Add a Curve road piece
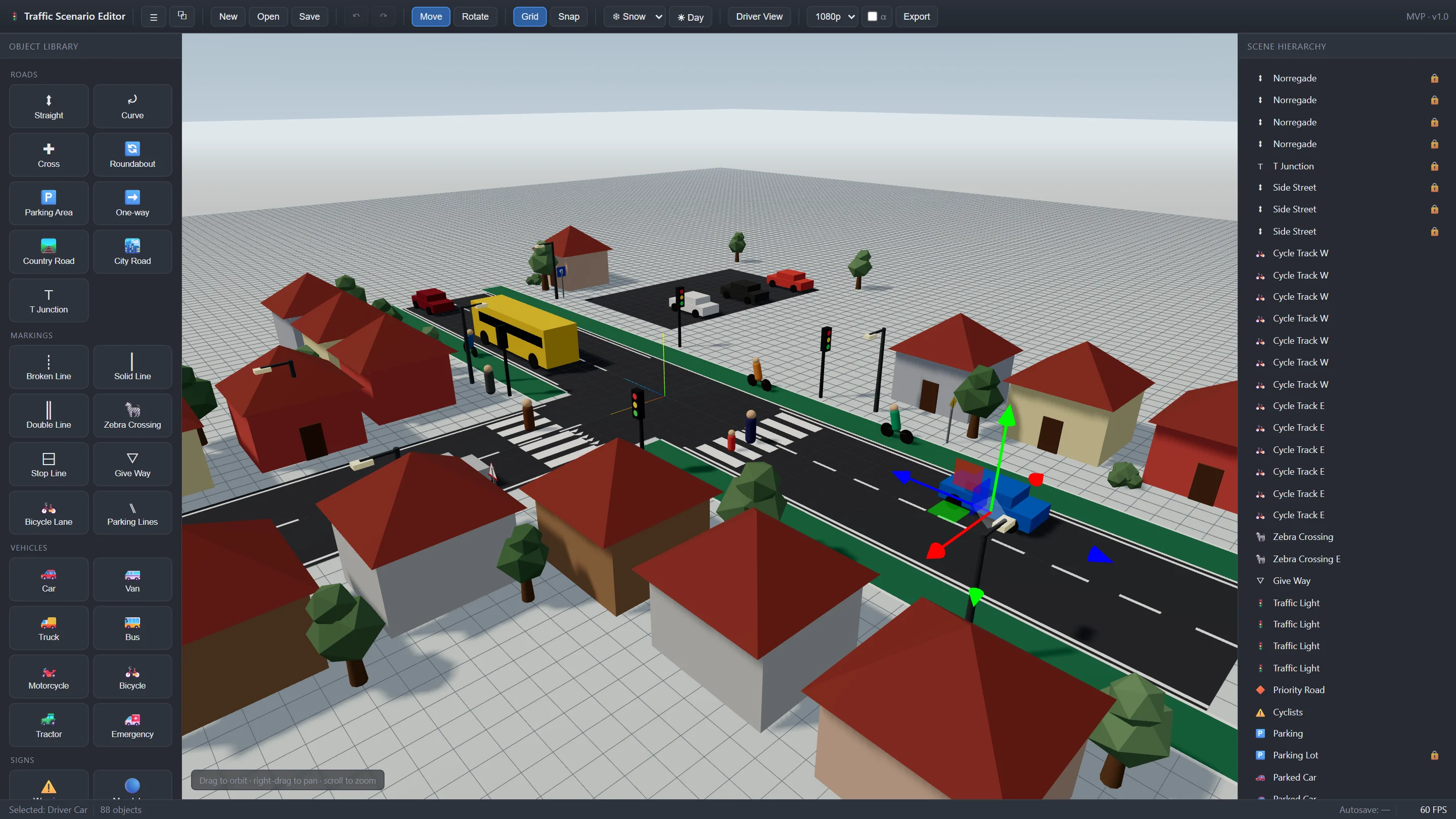The image size is (1456, 819). coord(132,106)
